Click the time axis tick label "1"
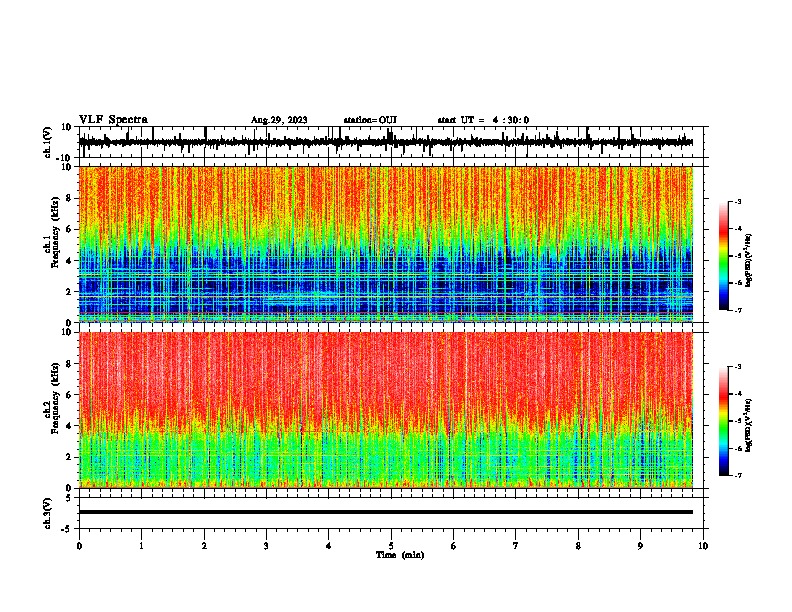The width and height of the screenshot is (792, 612). 141,546
